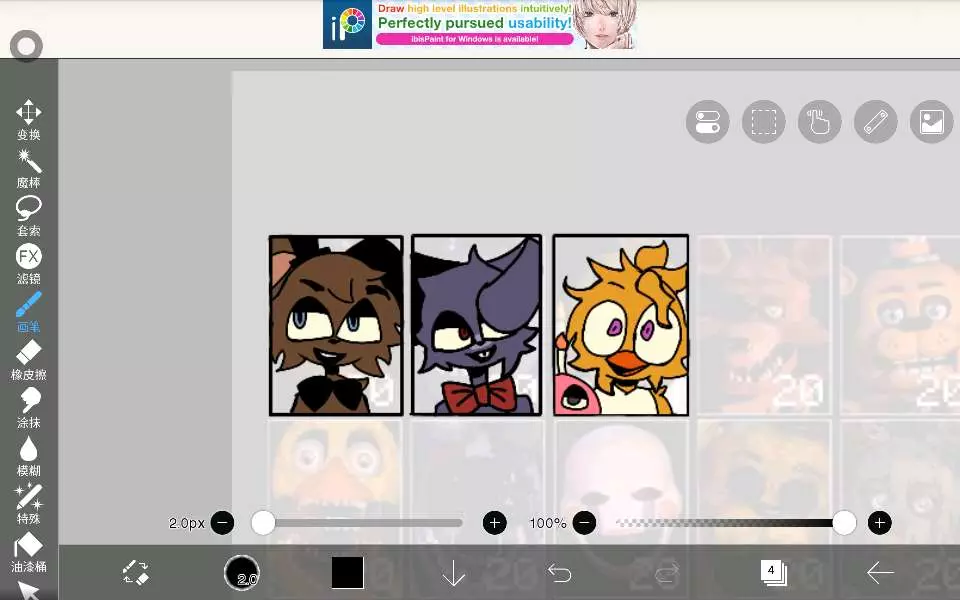This screenshot has height=600, width=960.
Task: Select the 涂抹 smudge tool
Action: [x=29, y=408]
